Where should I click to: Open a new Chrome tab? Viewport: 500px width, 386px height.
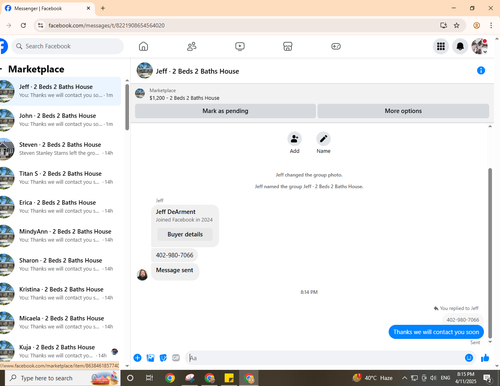[103, 8]
